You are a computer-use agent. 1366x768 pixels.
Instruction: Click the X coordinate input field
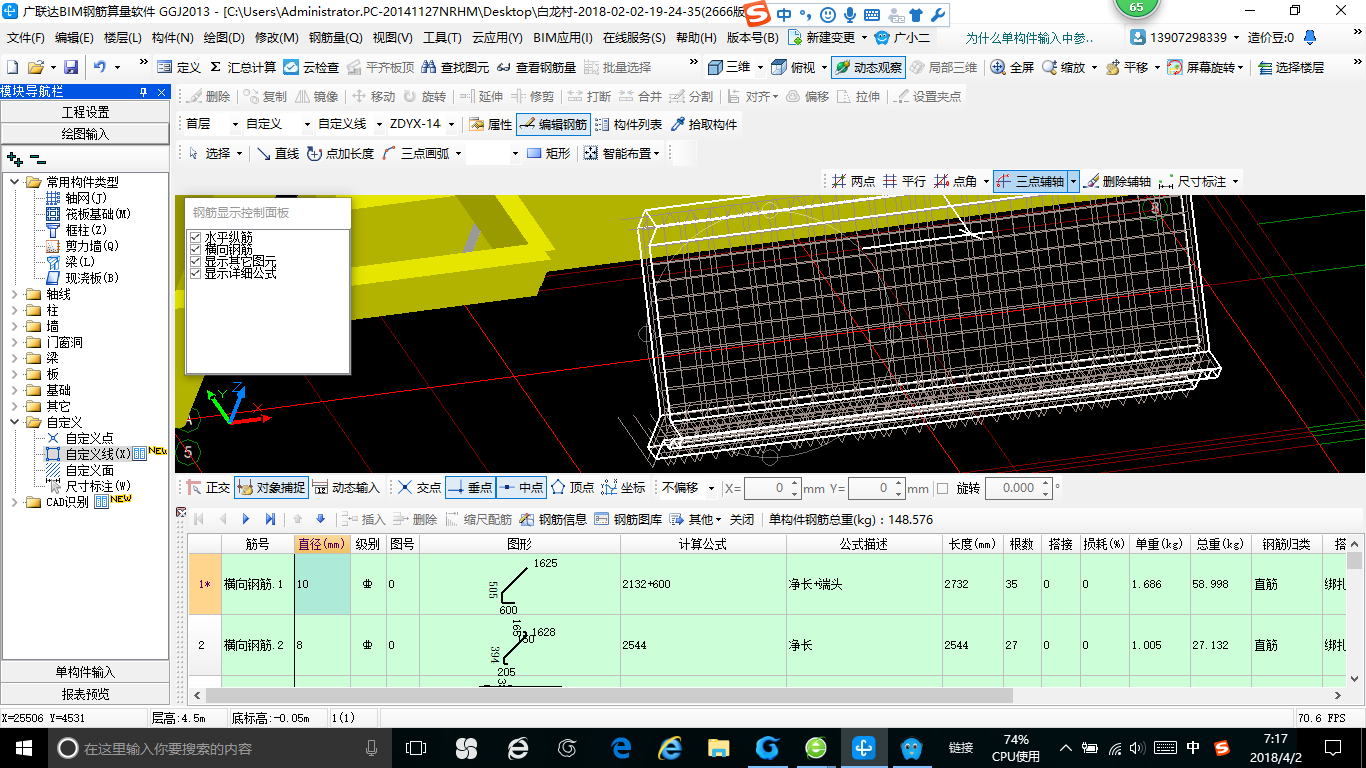pyautogui.click(x=768, y=488)
